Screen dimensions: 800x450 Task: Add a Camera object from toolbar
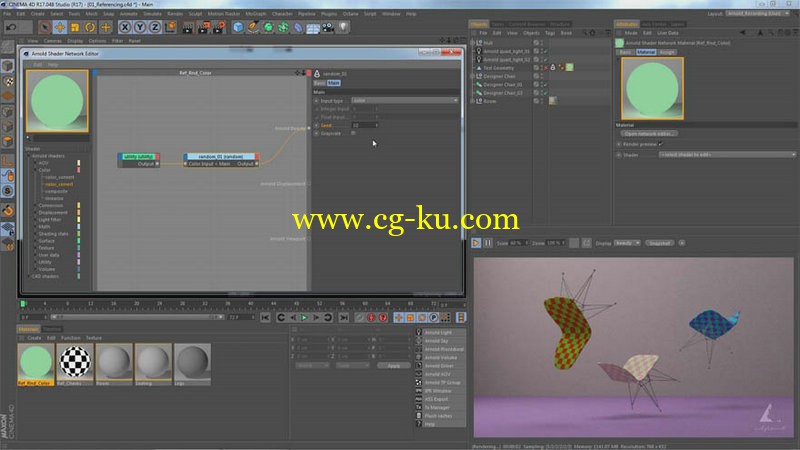tap(328, 27)
